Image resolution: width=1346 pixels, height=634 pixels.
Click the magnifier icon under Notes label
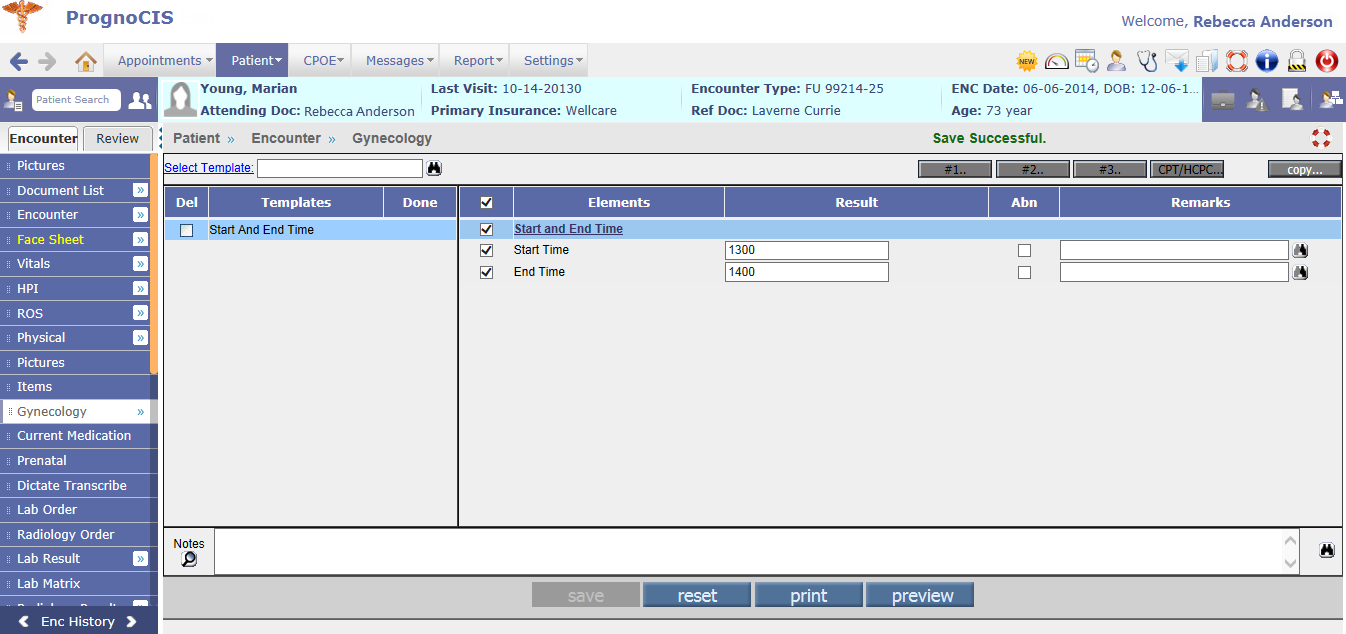(x=189, y=560)
